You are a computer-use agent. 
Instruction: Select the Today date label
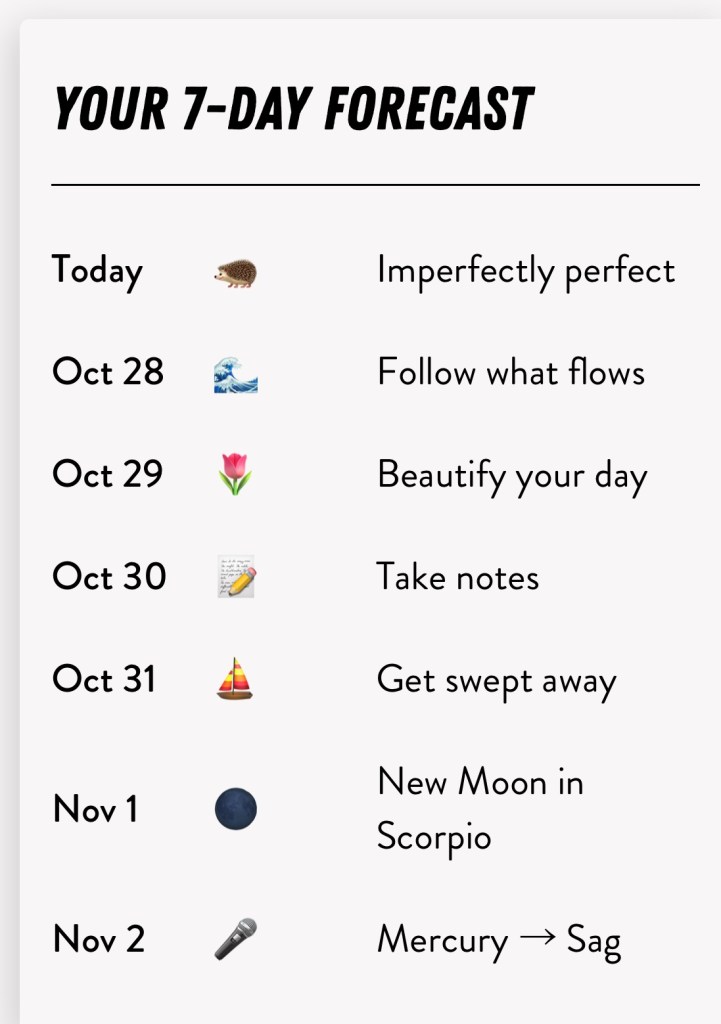97,271
